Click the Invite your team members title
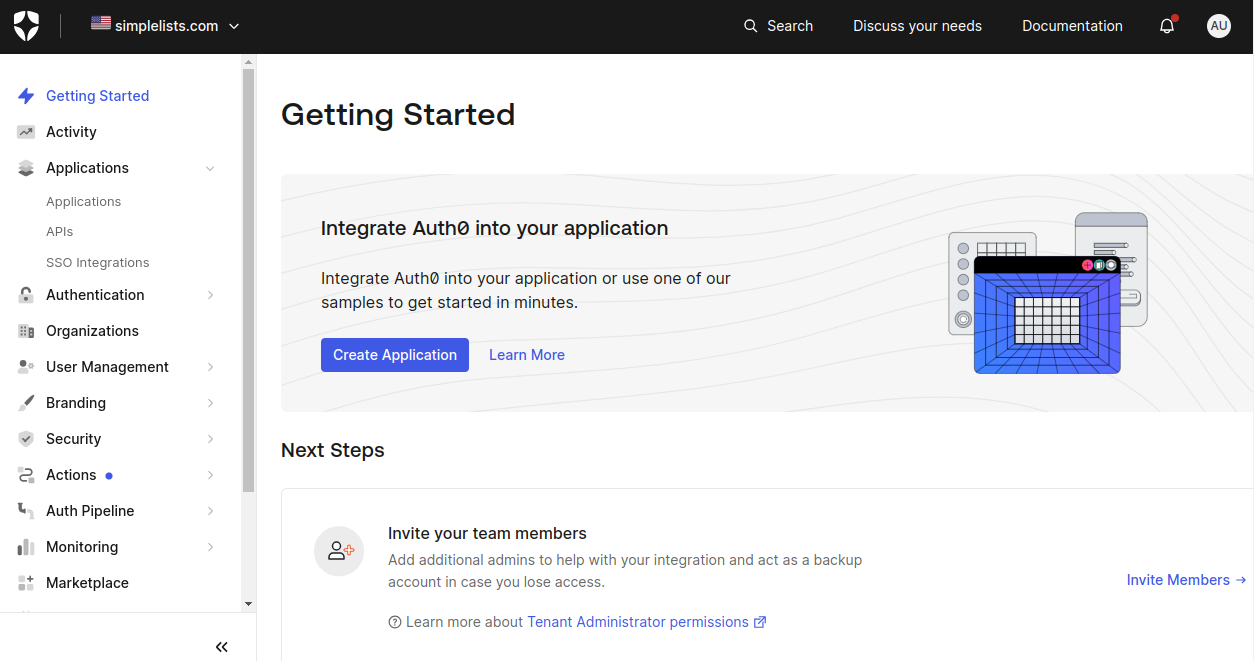 pos(487,534)
